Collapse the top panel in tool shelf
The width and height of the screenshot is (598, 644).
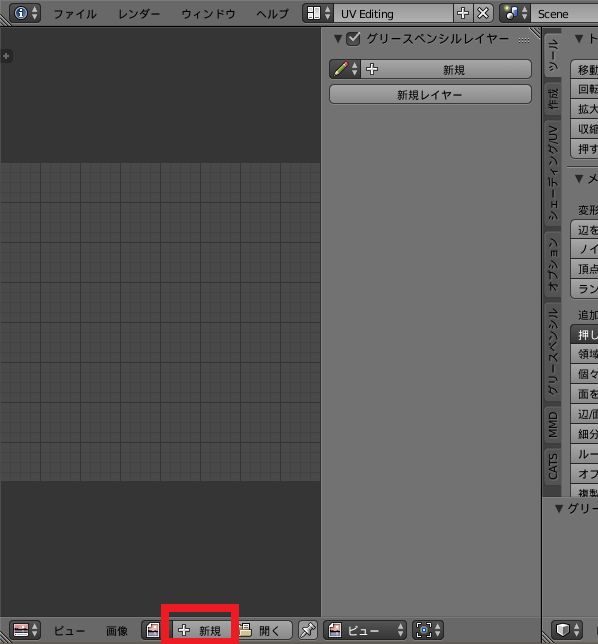(x=579, y=39)
